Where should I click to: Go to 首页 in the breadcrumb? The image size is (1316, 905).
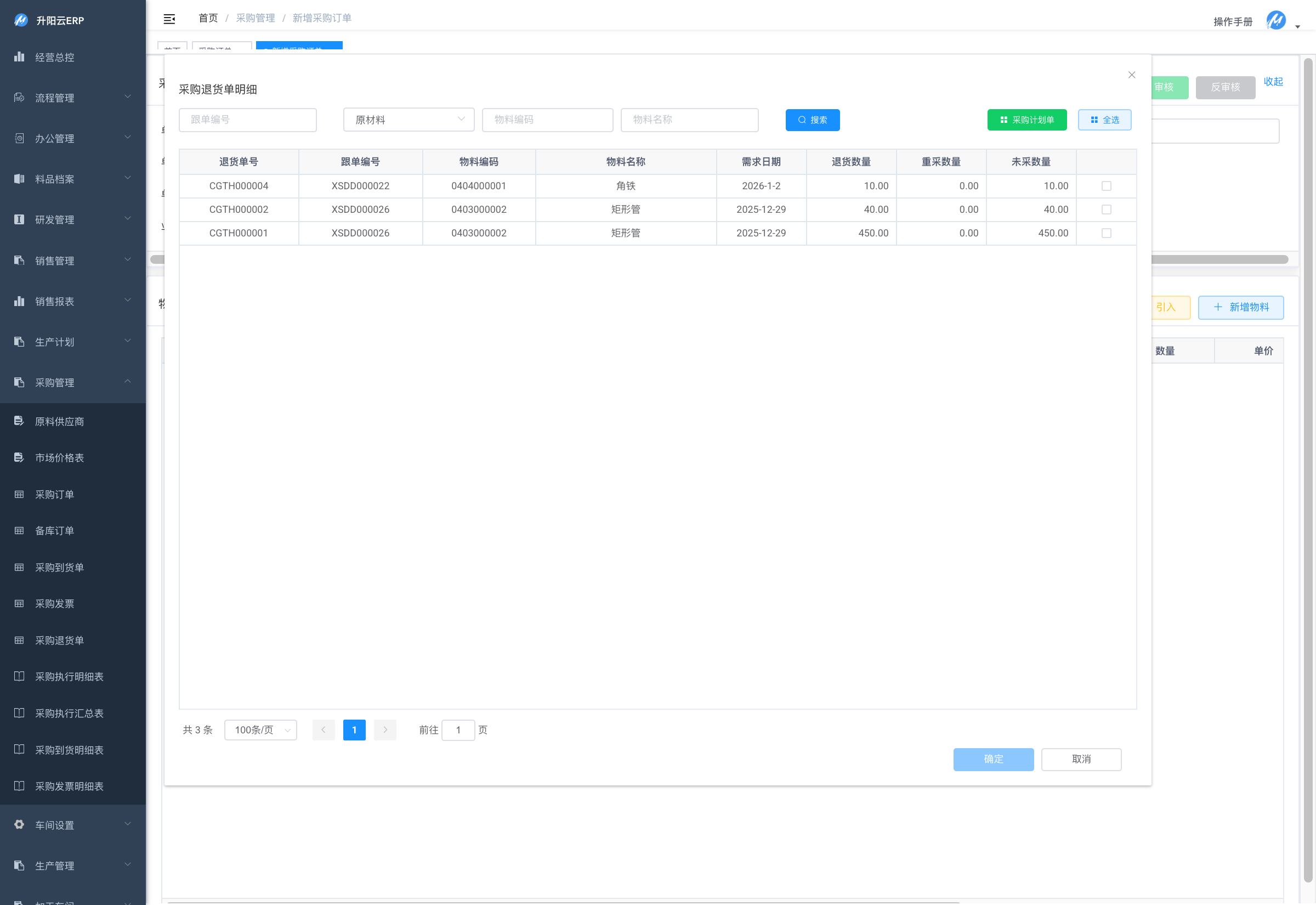[x=208, y=18]
